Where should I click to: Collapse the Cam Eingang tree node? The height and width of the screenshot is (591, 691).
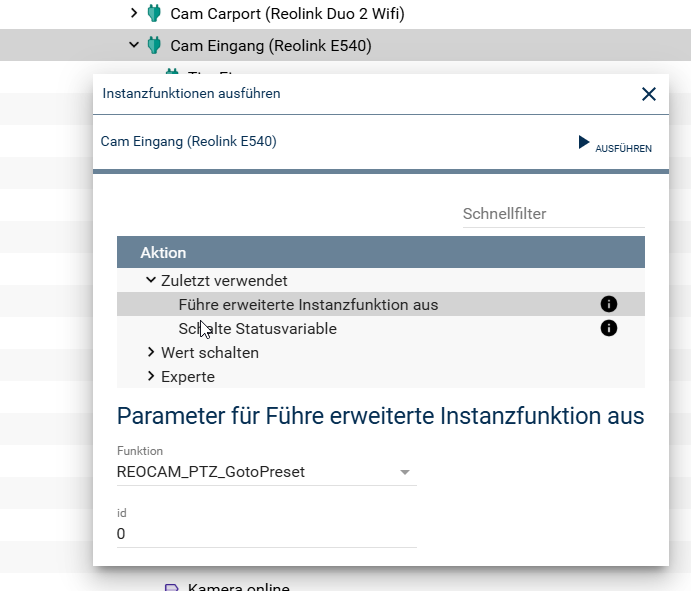coord(134,45)
